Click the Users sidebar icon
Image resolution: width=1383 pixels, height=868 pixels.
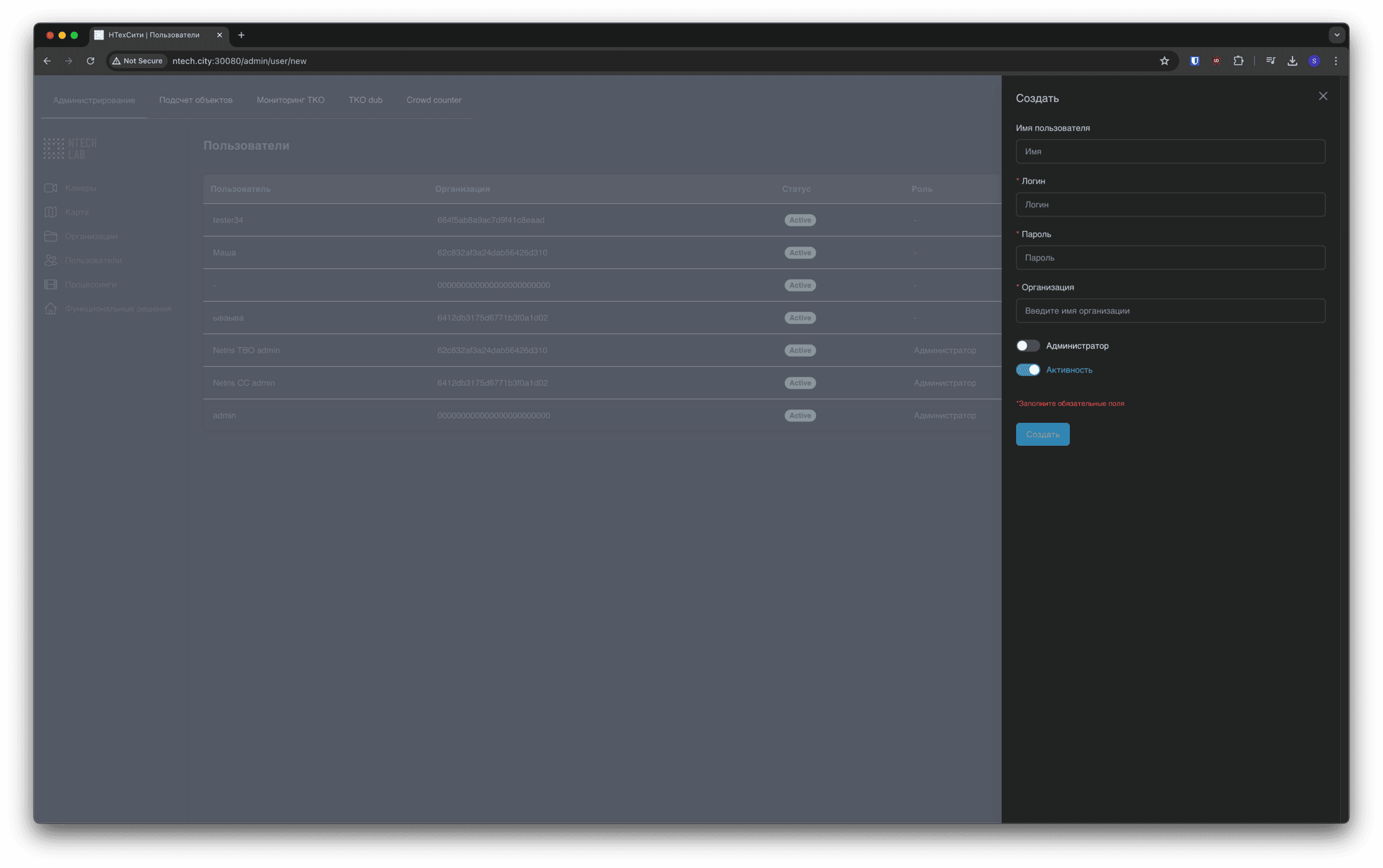pos(51,261)
